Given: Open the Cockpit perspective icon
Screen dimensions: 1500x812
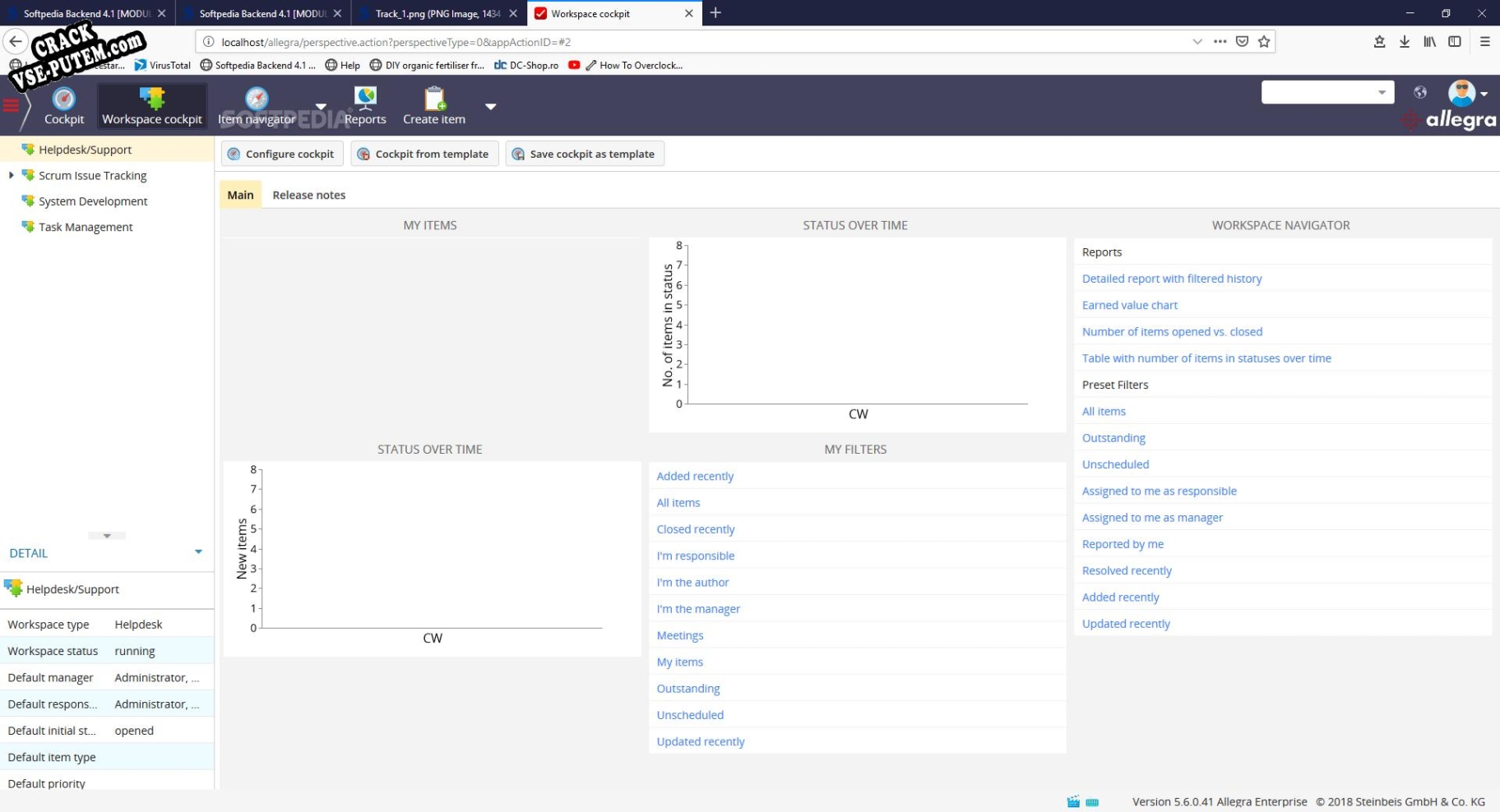Looking at the screenshot, I should point(63,99).
